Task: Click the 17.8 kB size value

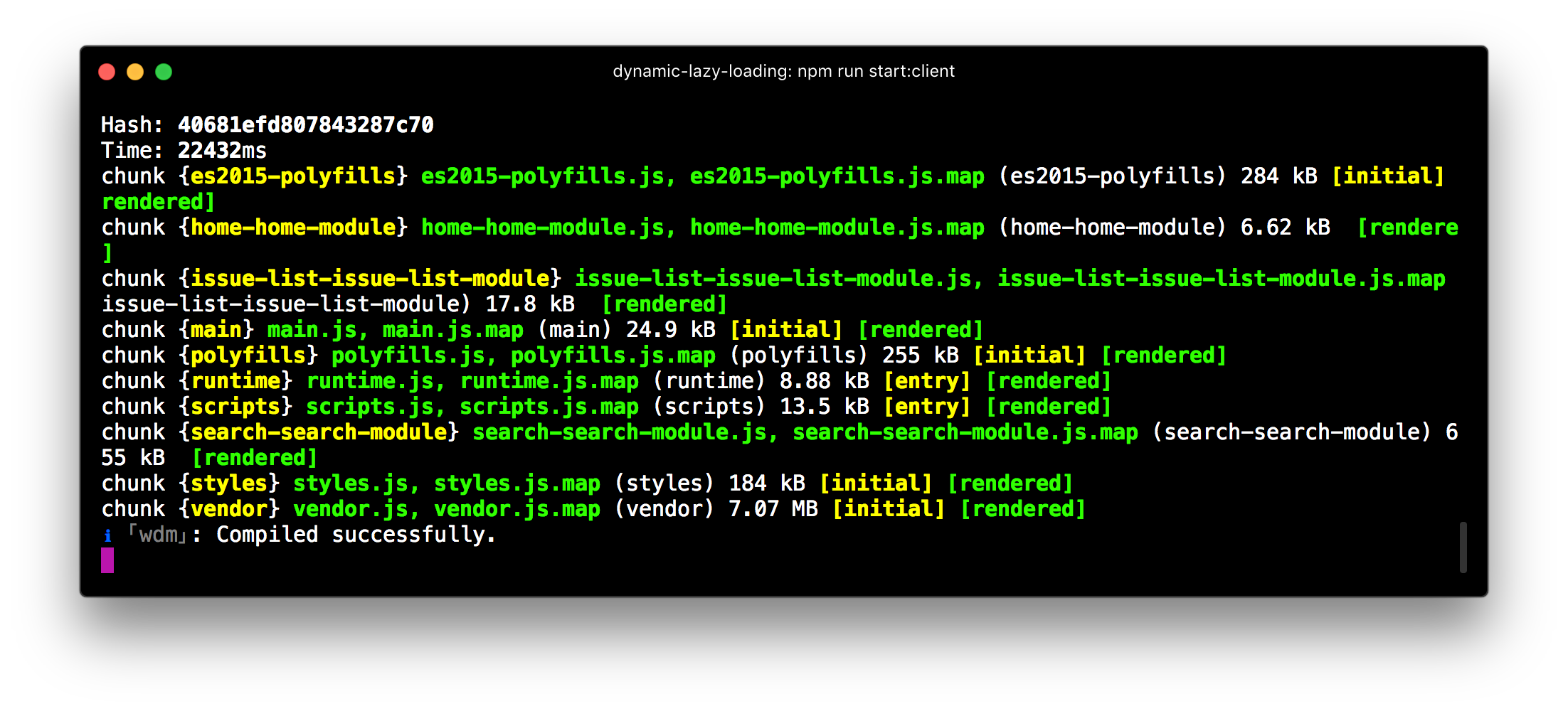Action: tap(529, 304)
